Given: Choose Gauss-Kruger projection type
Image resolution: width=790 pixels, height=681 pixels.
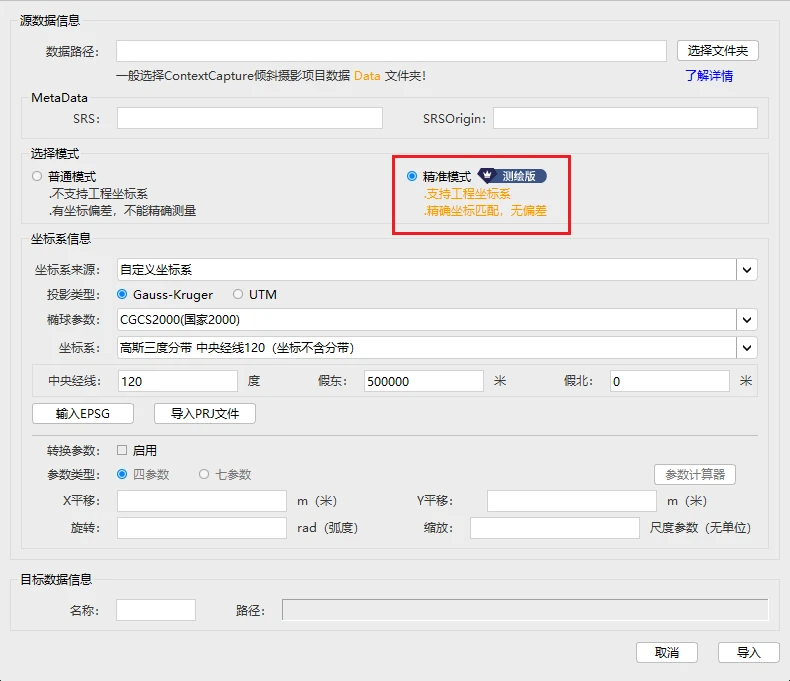Looking at the screenshot, I should (122, 295).
